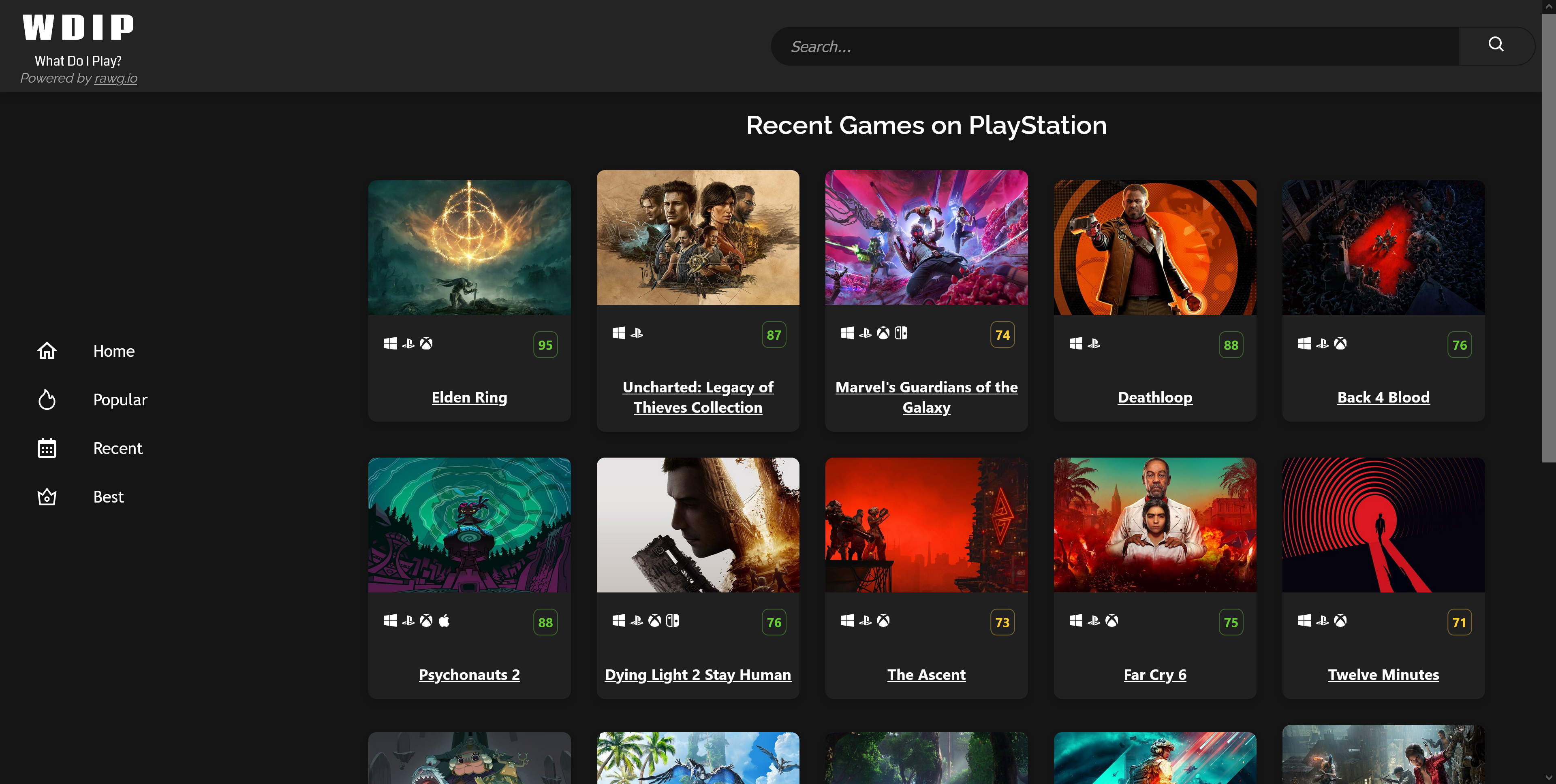Click Xbox icon on Psychonauts 2 card
The height and width of the screenshot is (784, 1556).
click(x=426, y=620)
